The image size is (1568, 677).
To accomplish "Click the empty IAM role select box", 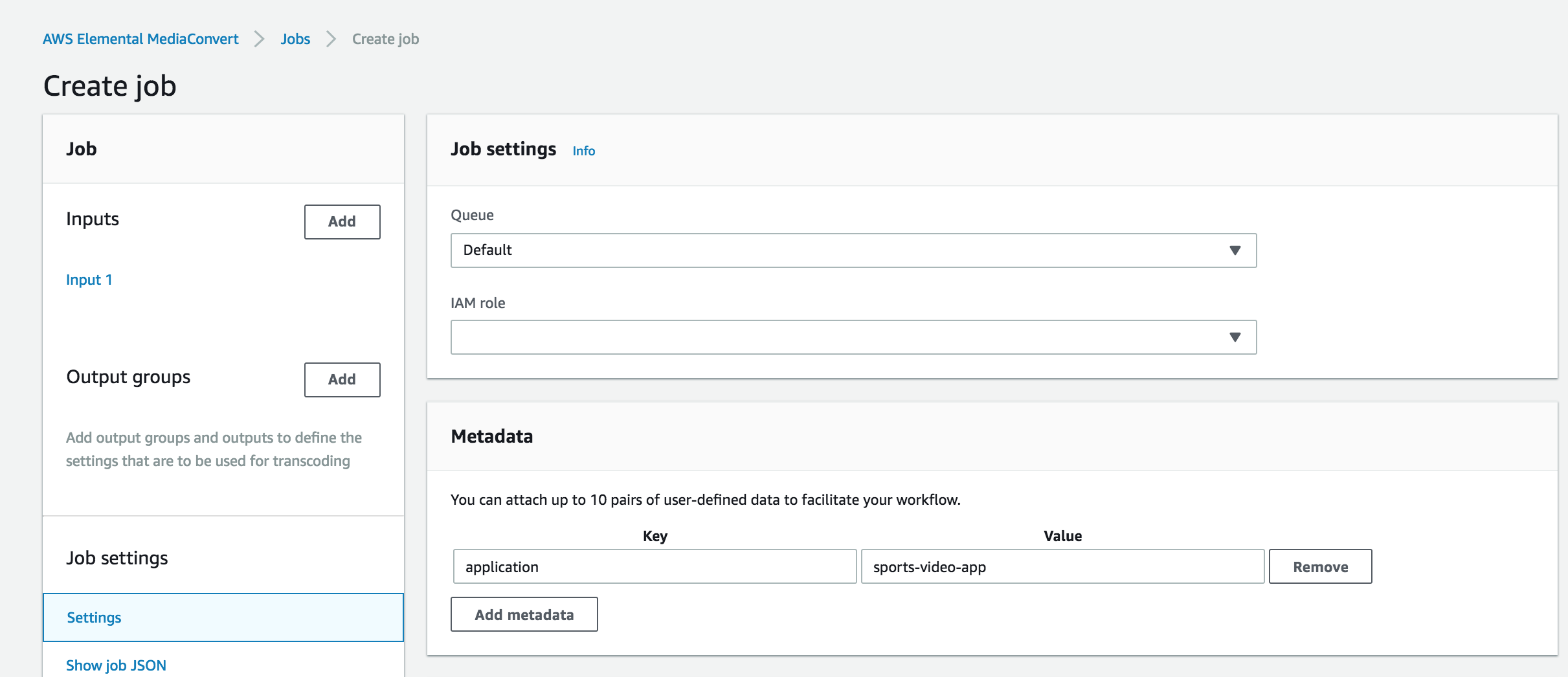I will click(853, 337).
